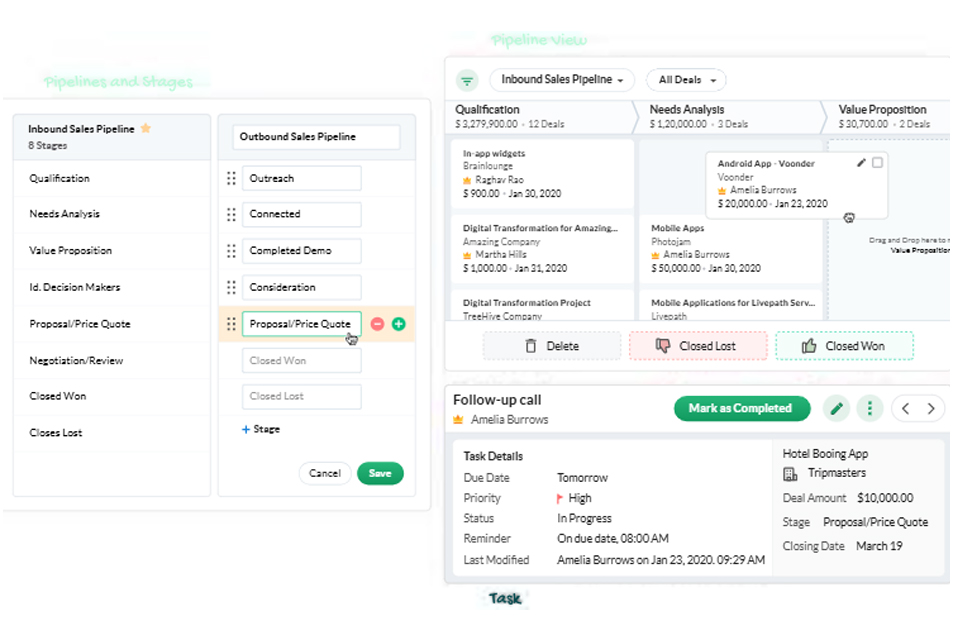Click the Outreach stage input field
Screen dimensions: 954x641
302,178
